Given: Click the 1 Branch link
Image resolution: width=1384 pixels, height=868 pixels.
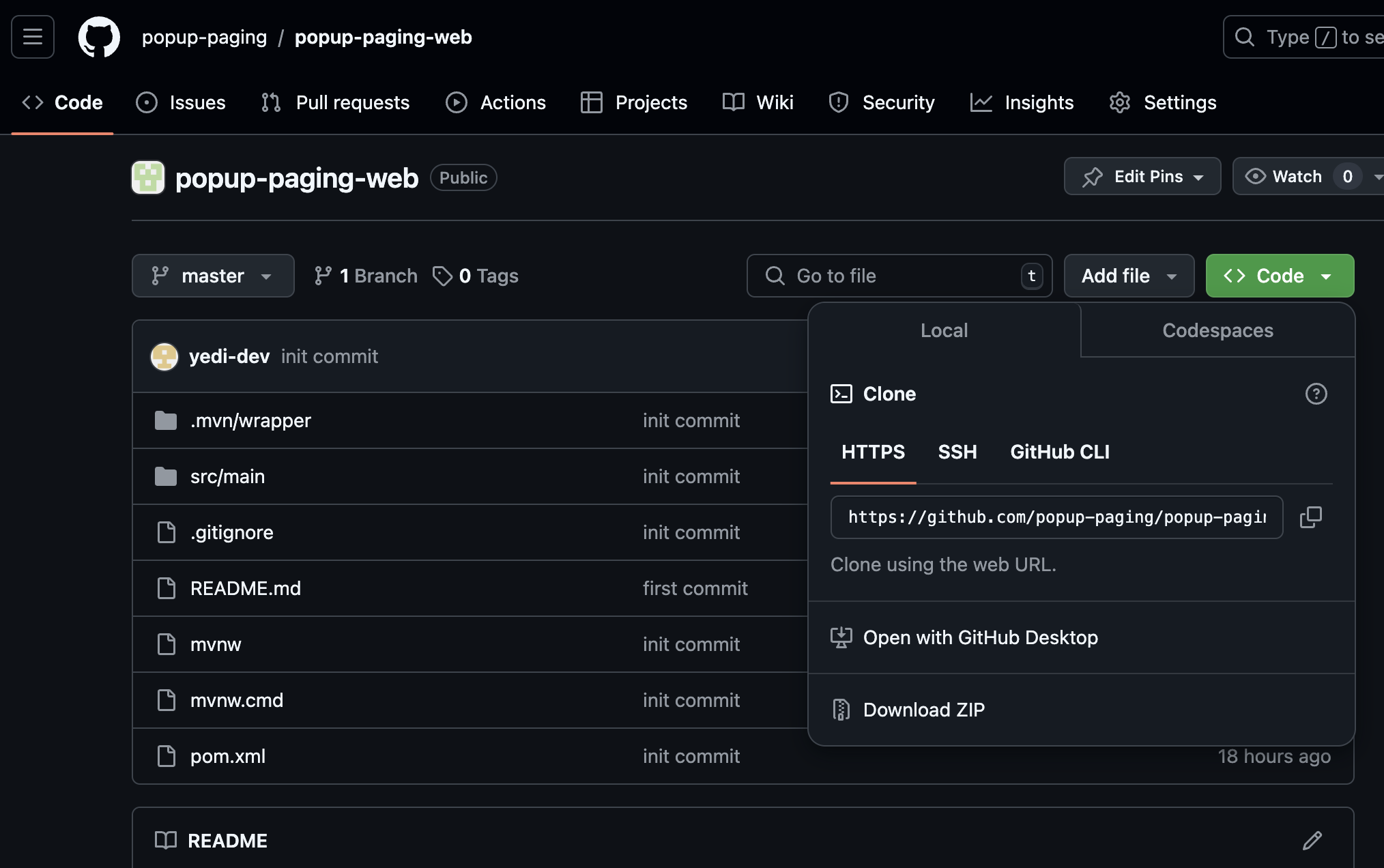Looking at the screenshot, I should (x=366, y=276).
